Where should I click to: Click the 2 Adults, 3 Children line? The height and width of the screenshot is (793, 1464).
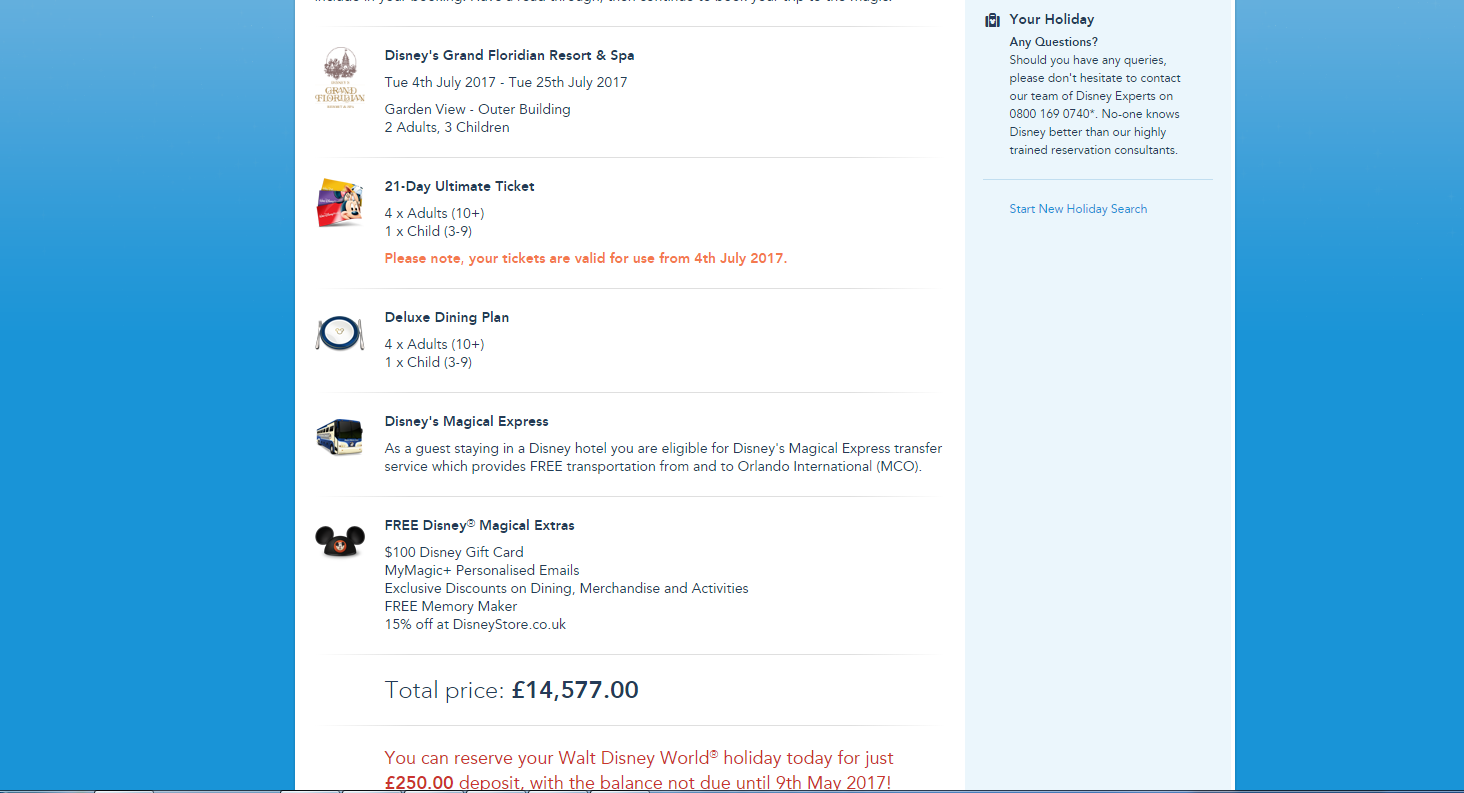pos(447,128)
